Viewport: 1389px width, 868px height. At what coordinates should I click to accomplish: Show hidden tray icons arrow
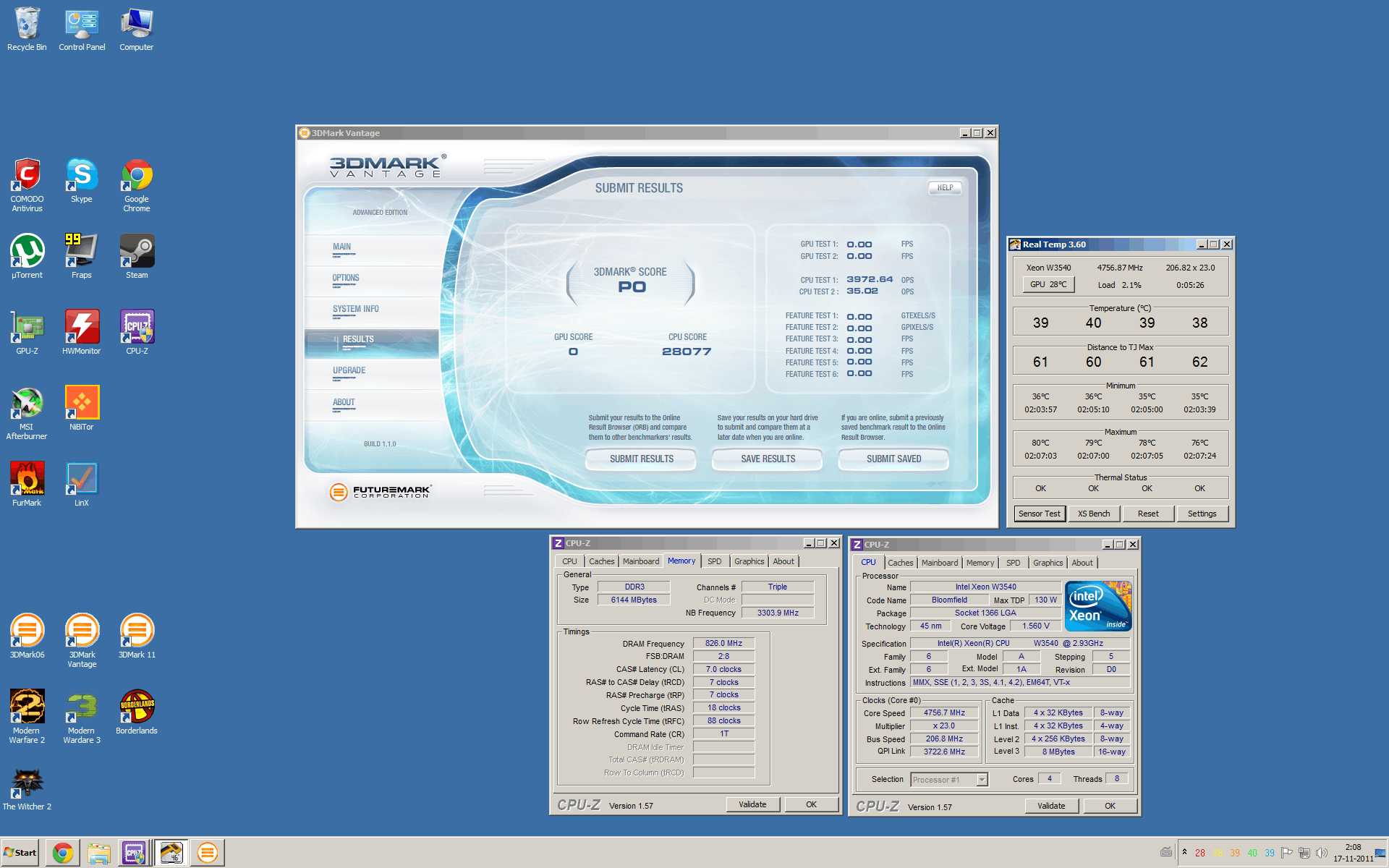pyautogui.click(x=1184, y=852)
